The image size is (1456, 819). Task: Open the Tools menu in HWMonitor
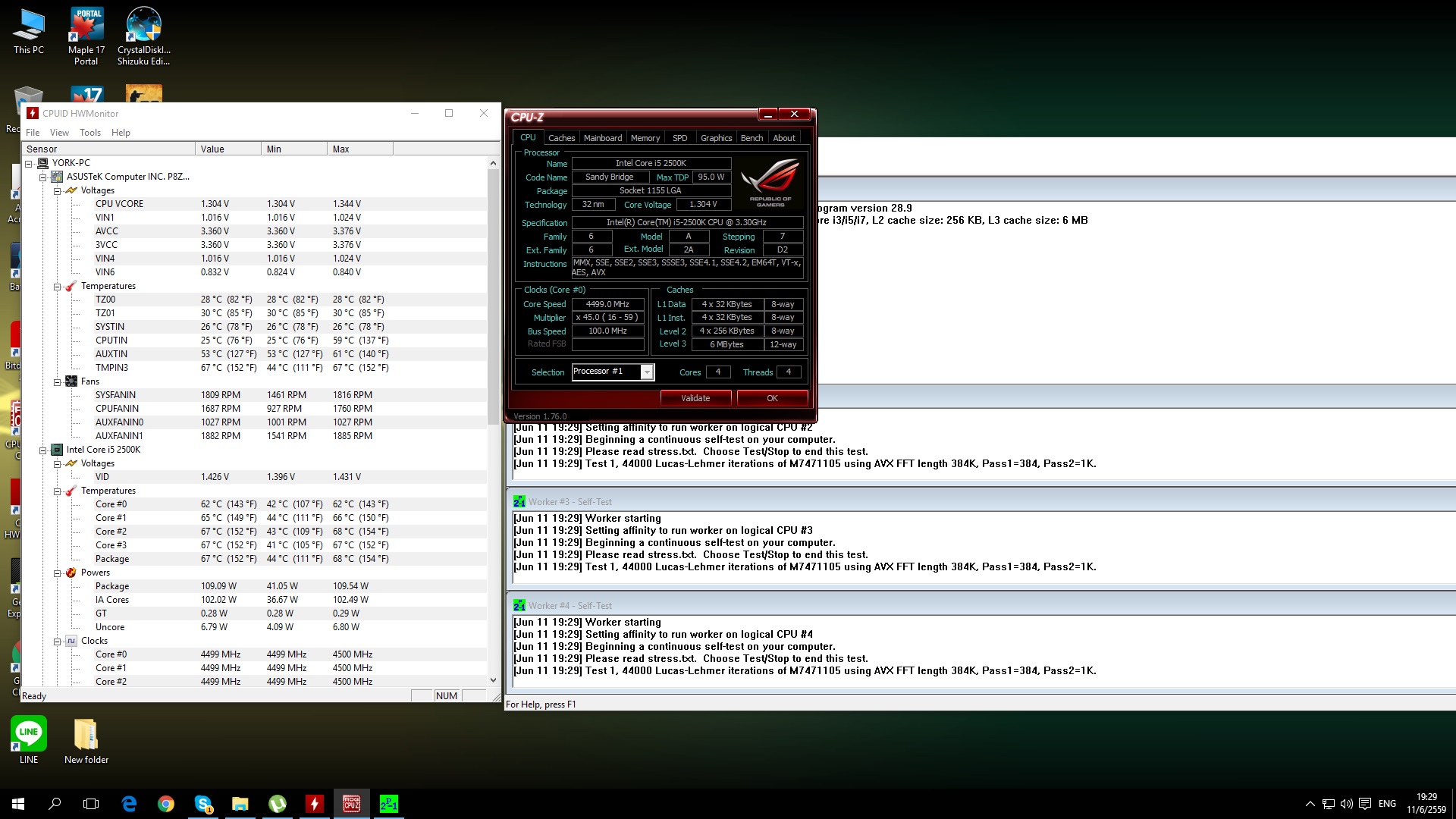90,133
